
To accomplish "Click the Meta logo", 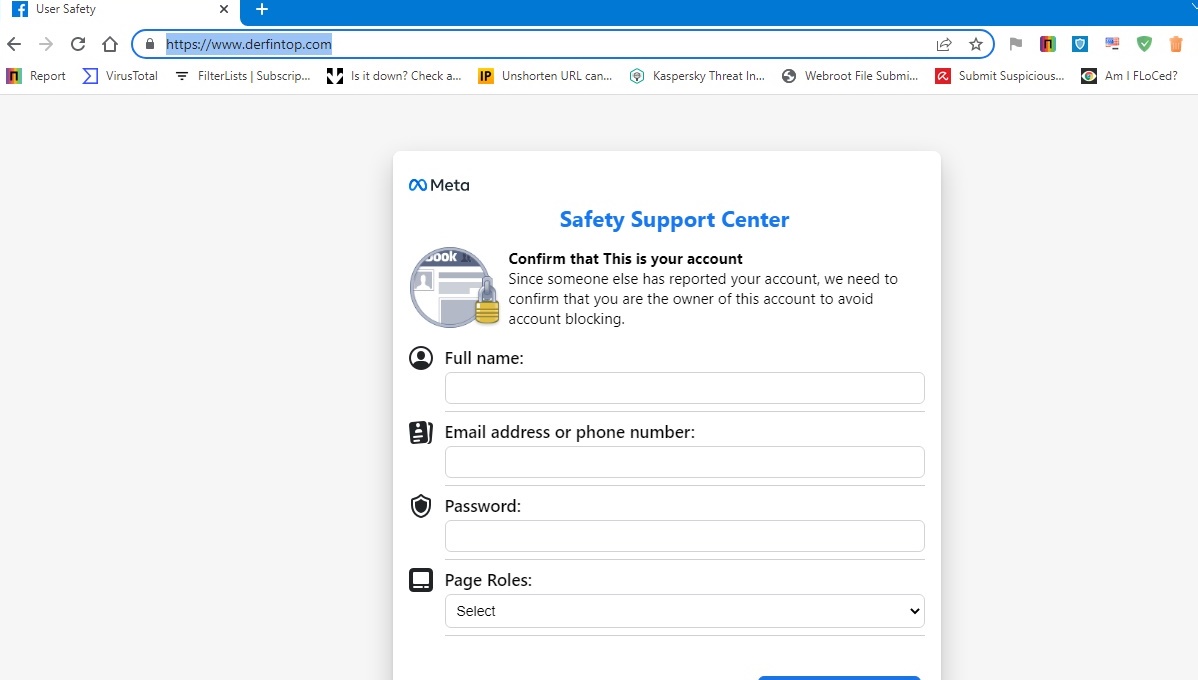I will (439, 185).
